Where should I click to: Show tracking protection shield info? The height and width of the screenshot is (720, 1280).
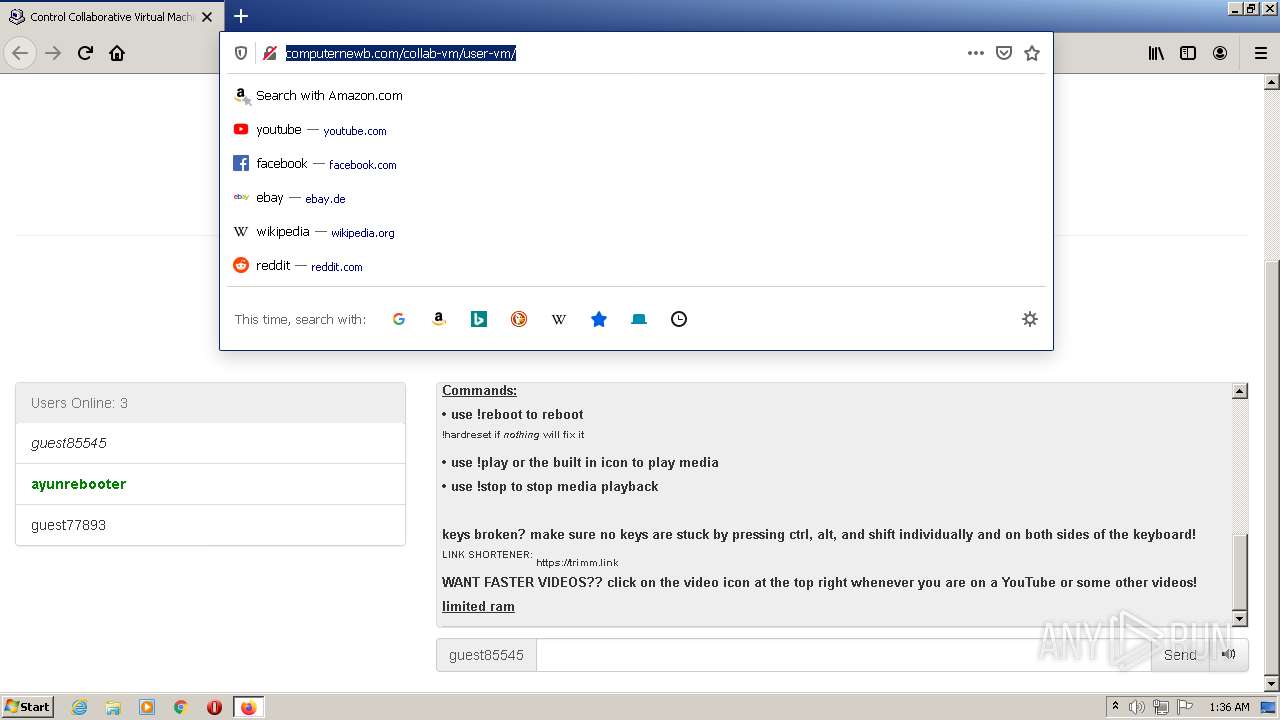coord(241,53)
